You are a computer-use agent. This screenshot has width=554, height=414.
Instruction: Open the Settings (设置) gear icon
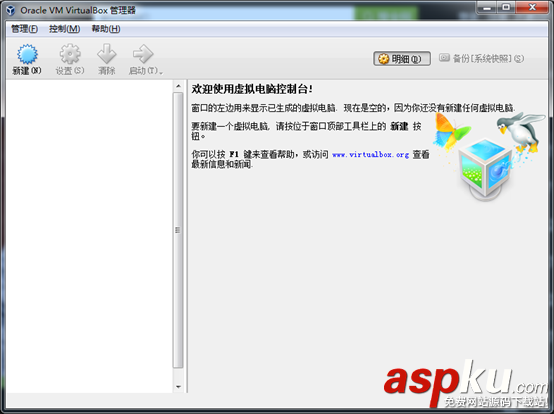pos(70,54)
